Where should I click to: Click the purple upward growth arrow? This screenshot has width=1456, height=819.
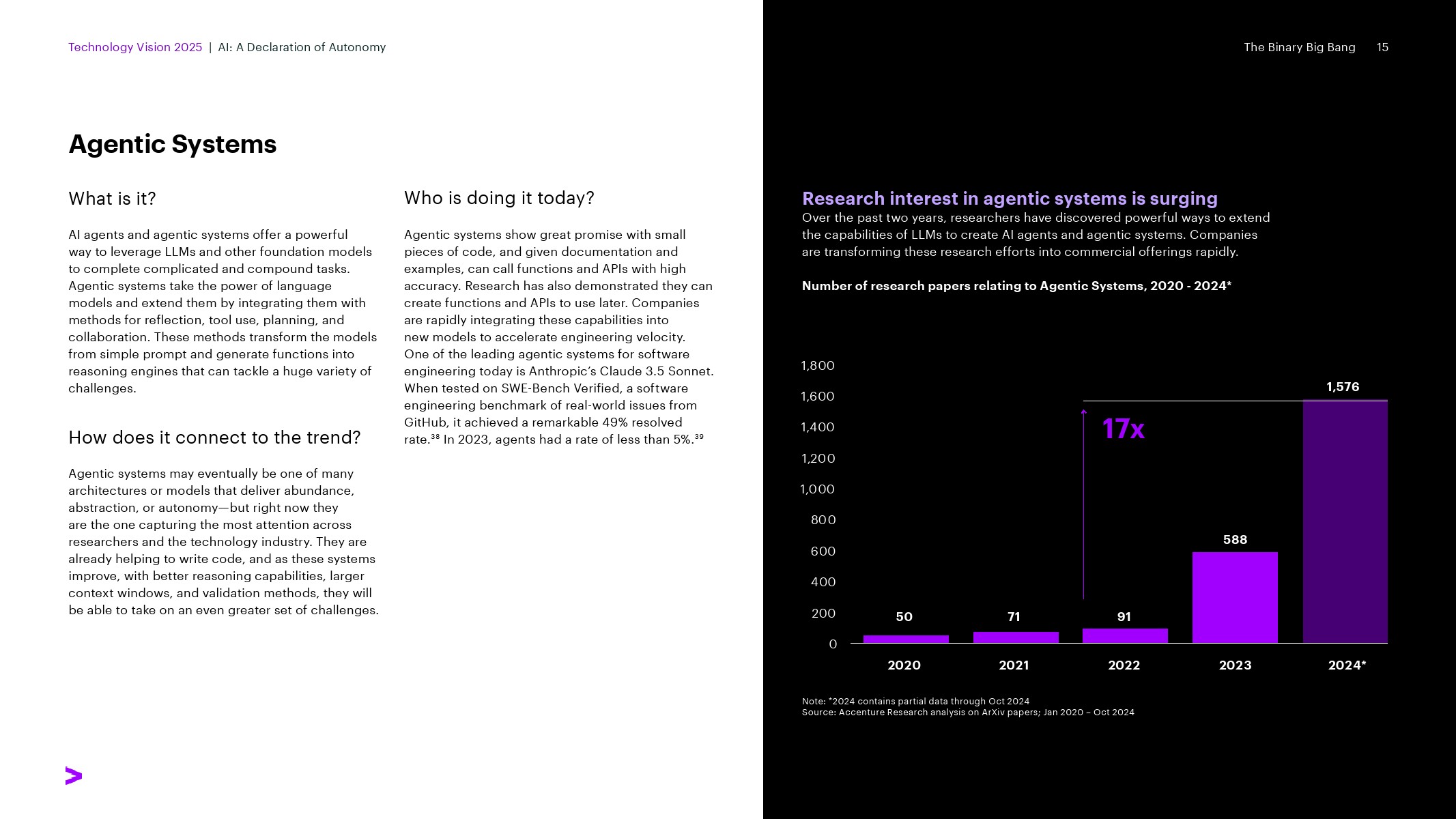[x=1083, y=505]
